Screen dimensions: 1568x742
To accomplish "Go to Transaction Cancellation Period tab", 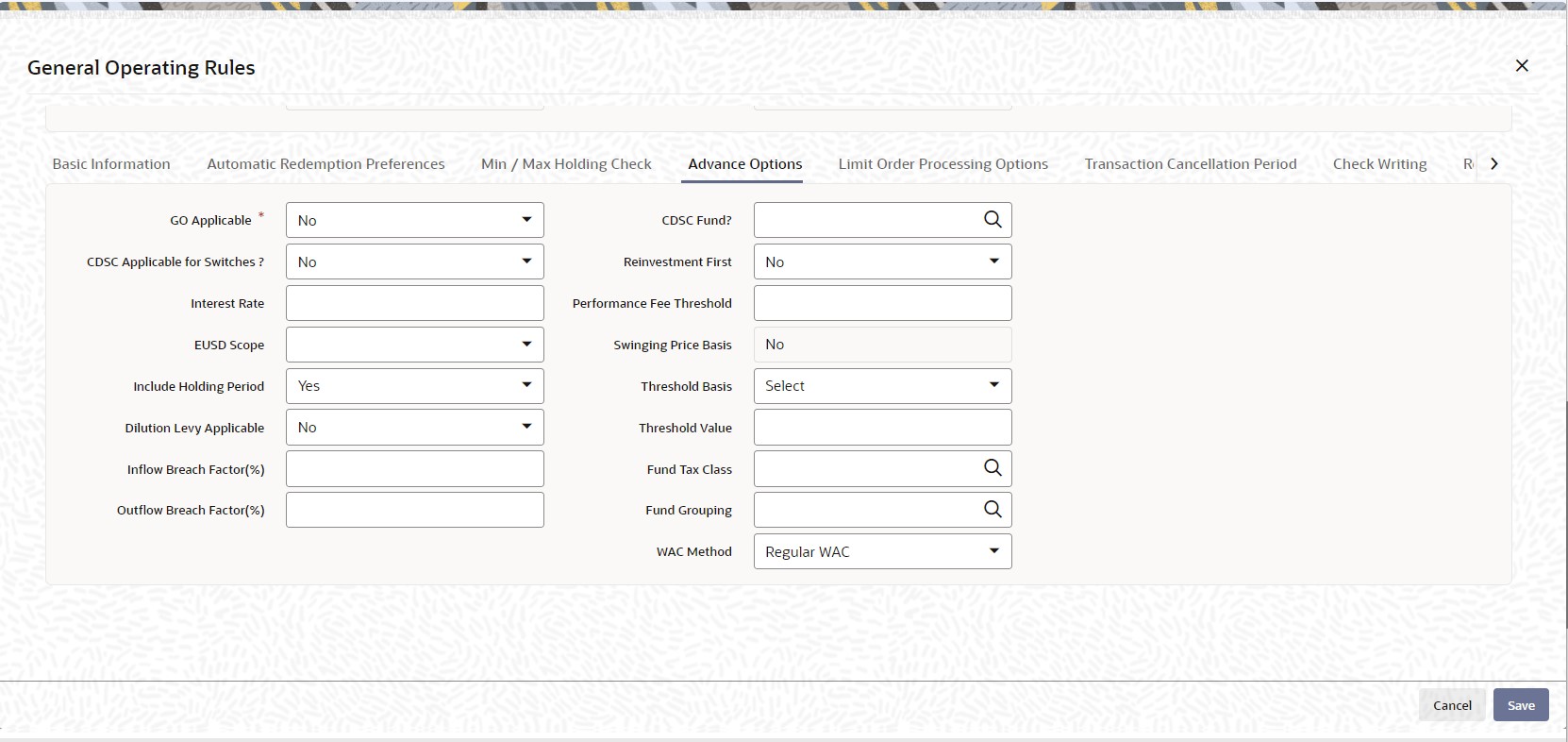I will (1191, 163).
